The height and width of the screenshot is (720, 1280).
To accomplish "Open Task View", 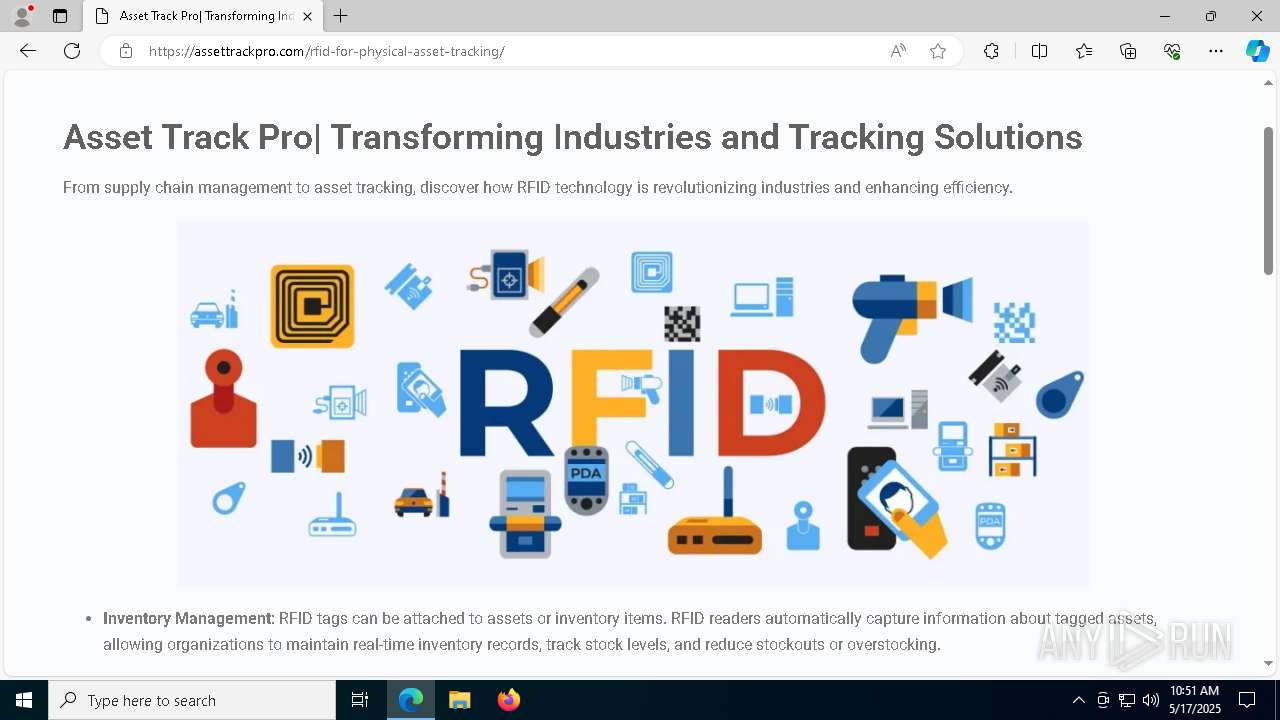I will tap(360, 700).
